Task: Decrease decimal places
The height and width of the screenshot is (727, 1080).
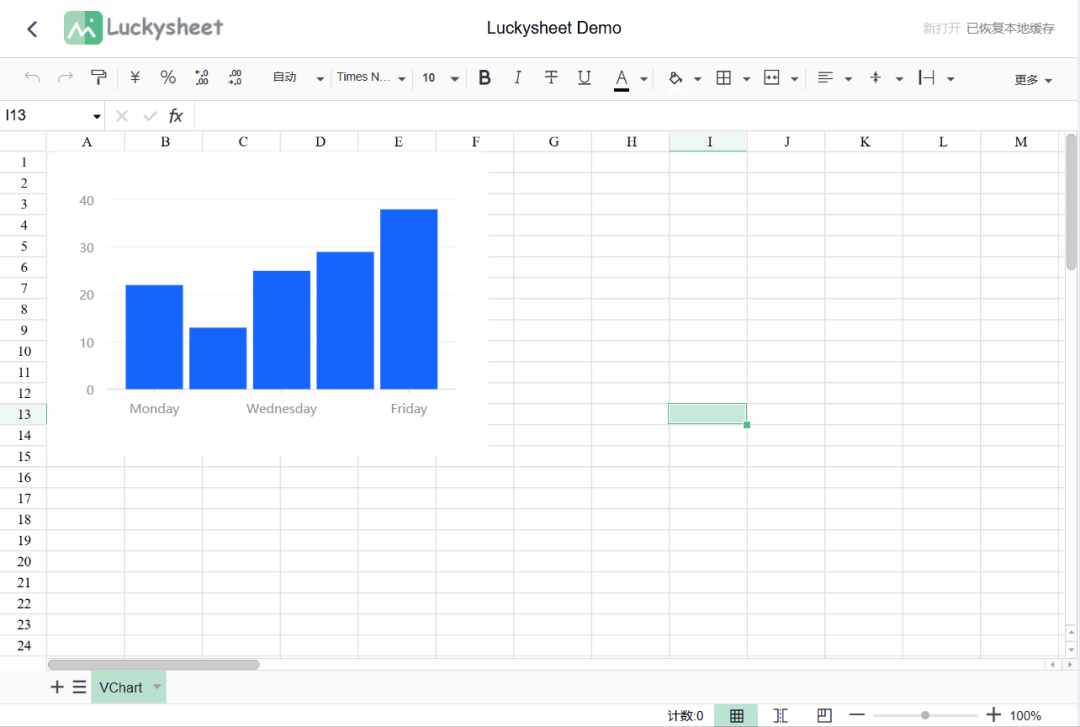Action: click(202, 77)
